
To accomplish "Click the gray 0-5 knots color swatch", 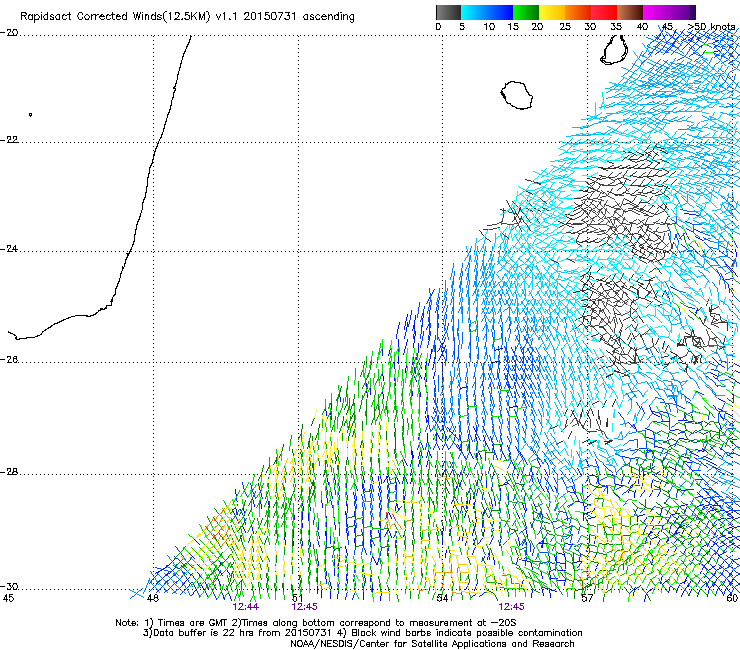I will [x=448, y=12].
